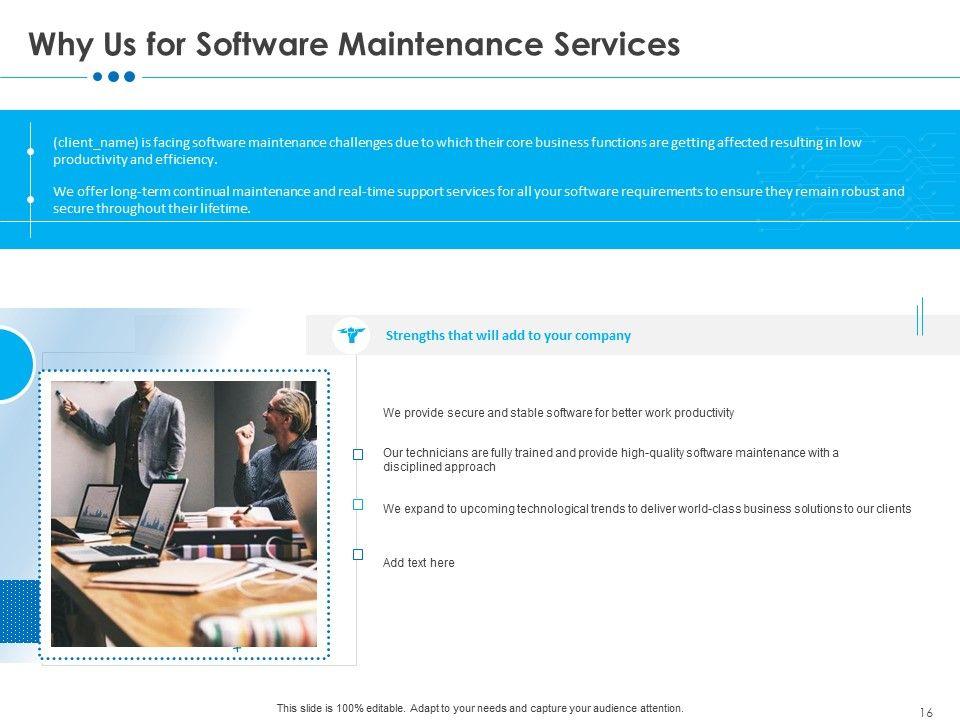This screenshot has width=960, height=720.
Task: Check the box next to 'Add text here'
Action: coord(358,554)
